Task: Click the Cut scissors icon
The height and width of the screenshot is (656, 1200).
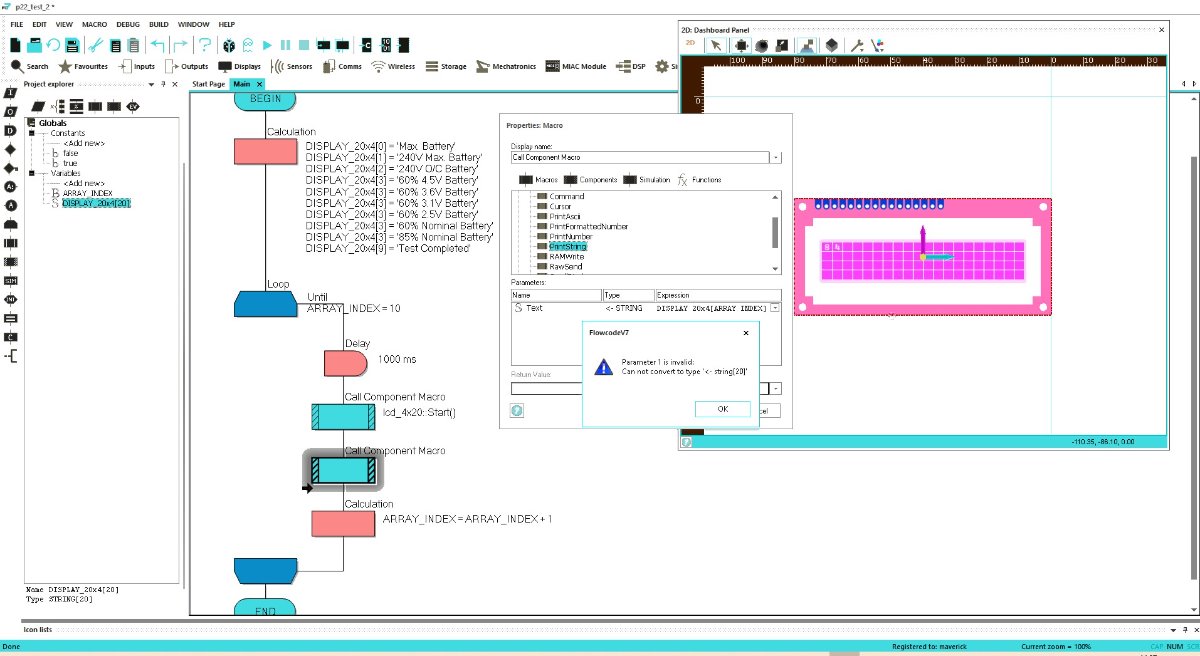Action: tap(97, 45)
